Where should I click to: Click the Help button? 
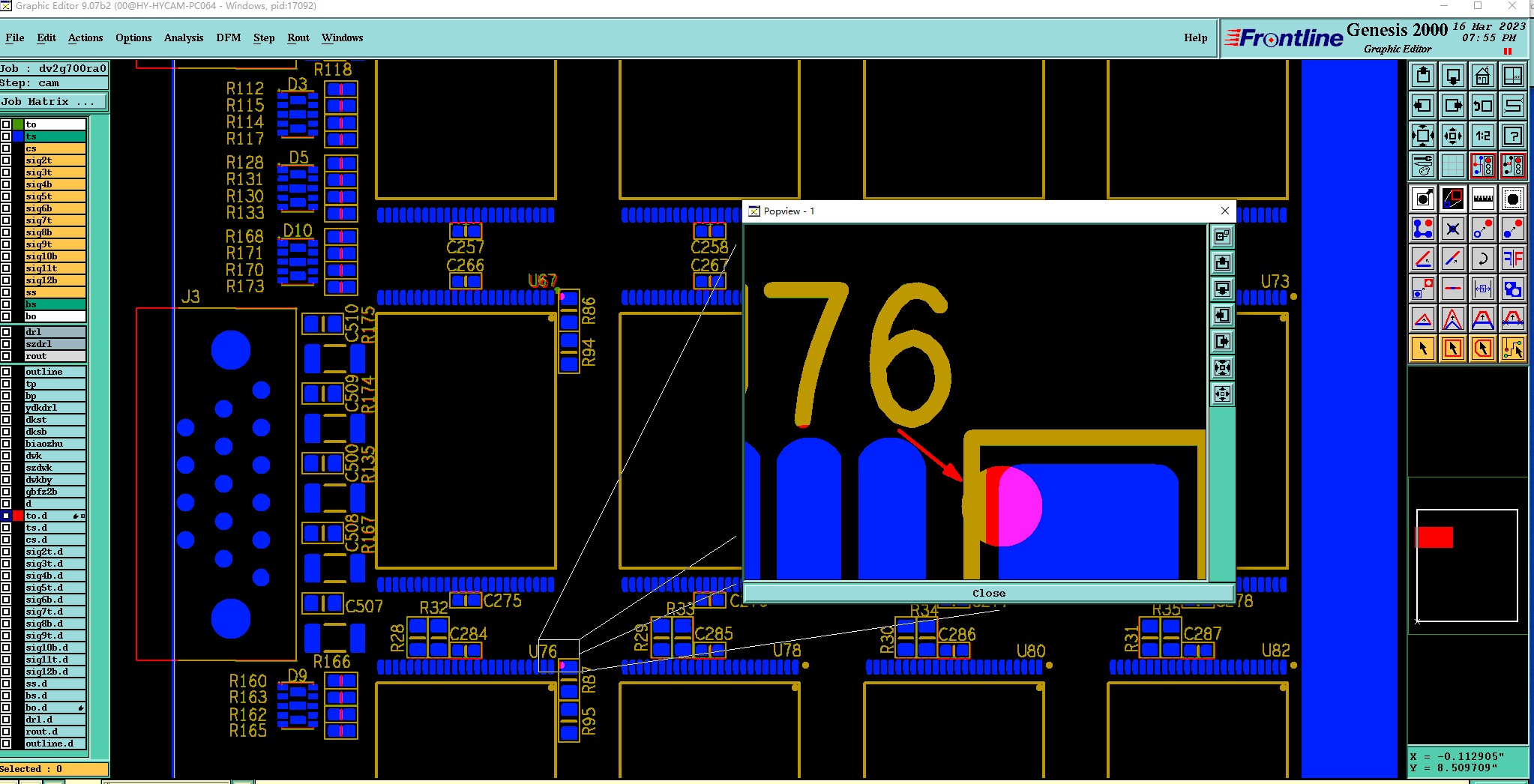tap(1196, 37)
